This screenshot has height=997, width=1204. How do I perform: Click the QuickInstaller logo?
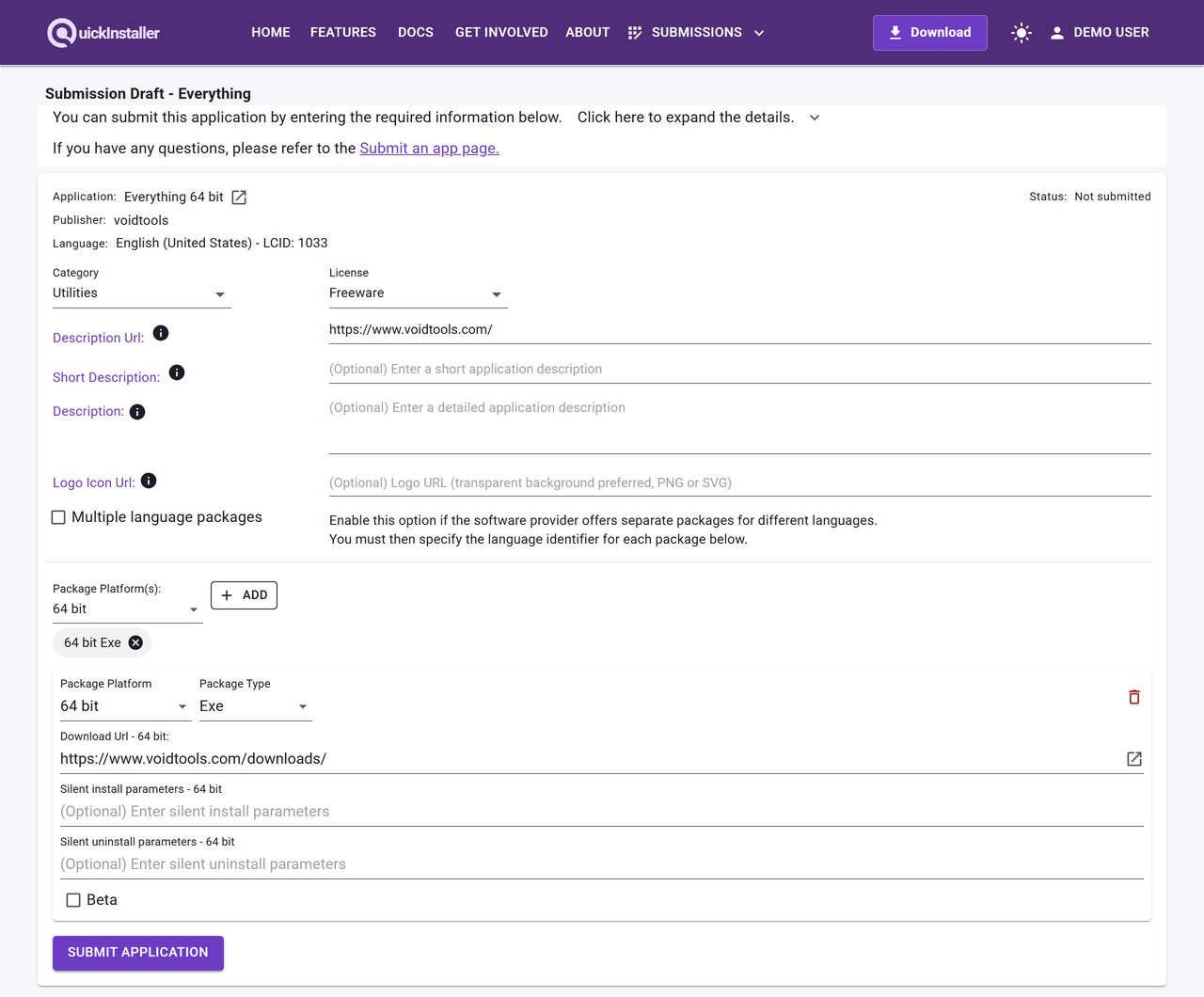[x=103, y=33]
